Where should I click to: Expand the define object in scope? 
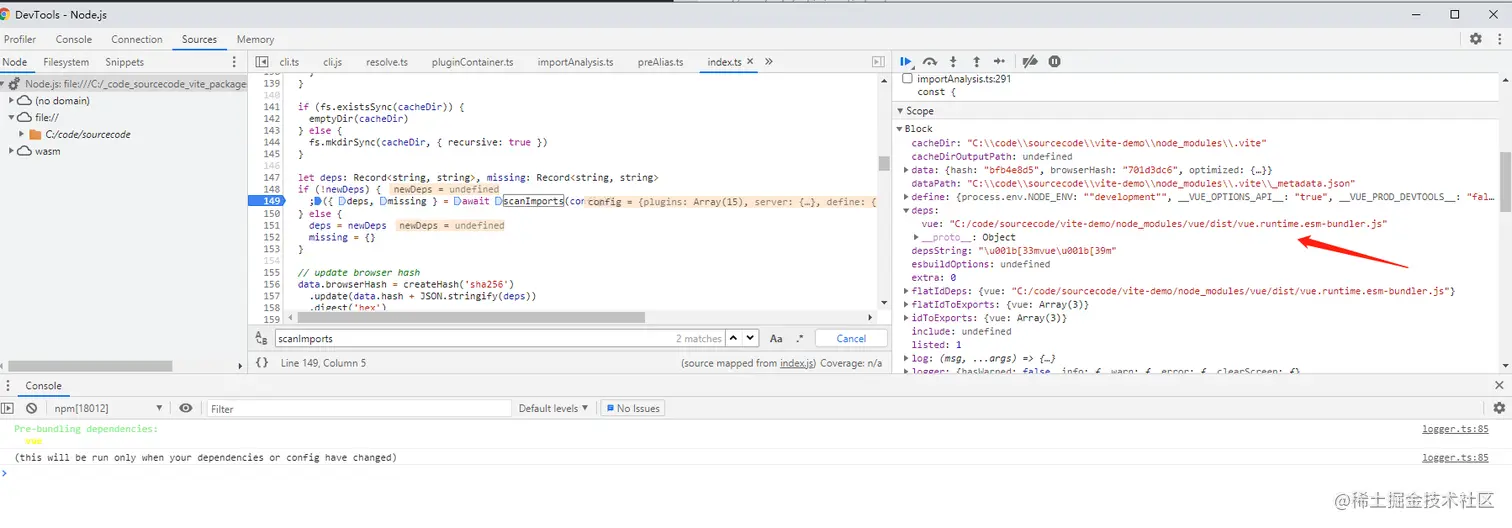coord(907,197)
